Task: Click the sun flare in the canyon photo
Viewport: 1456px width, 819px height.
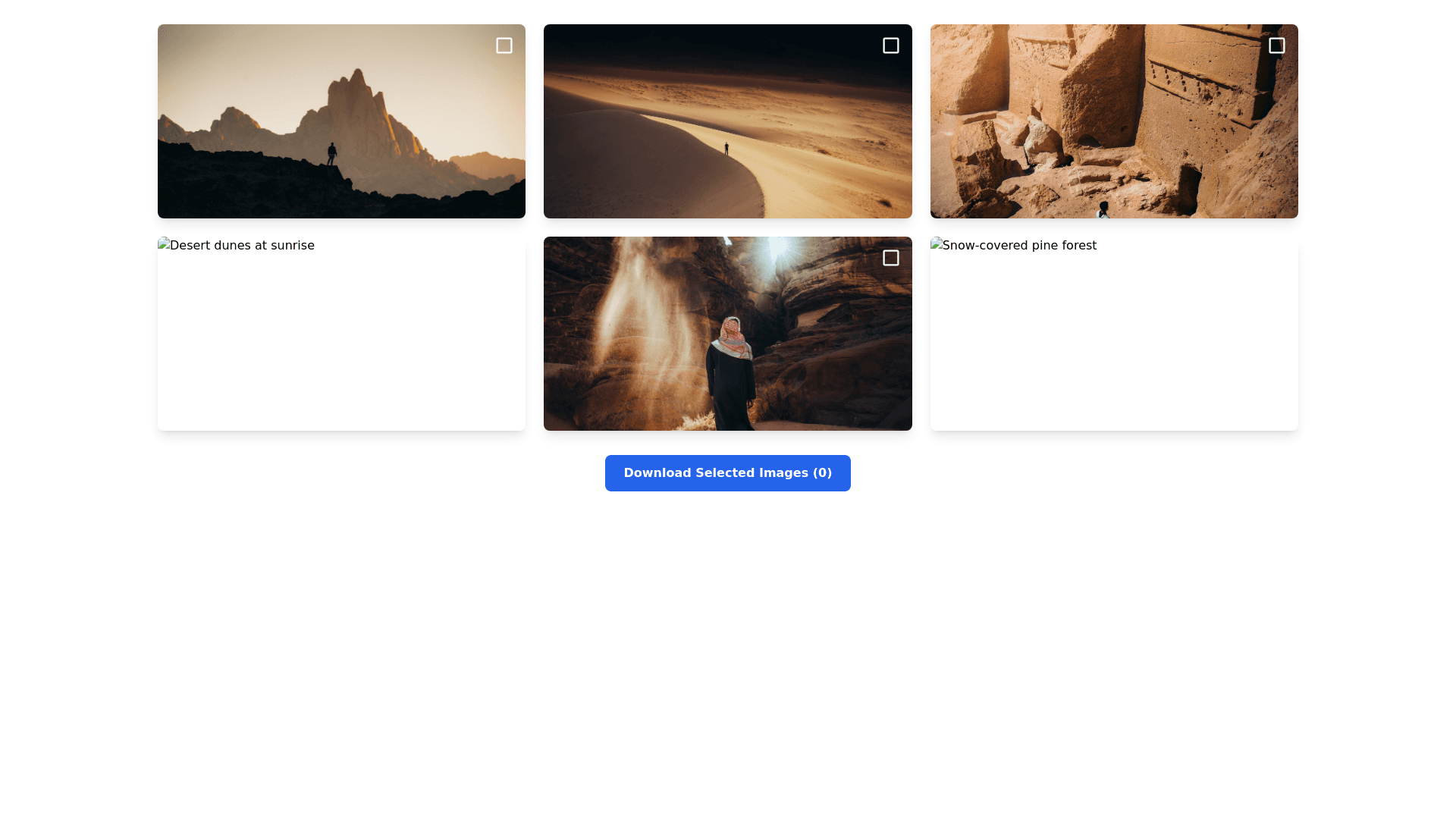Action: [x=779, y=248]
